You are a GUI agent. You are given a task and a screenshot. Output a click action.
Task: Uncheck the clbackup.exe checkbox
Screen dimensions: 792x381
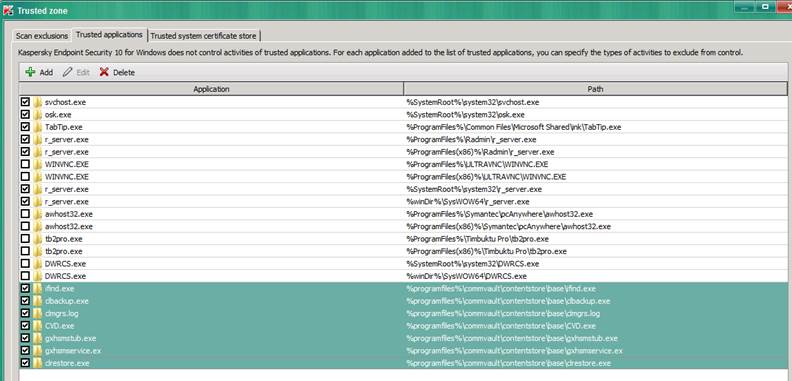point(25,301)
